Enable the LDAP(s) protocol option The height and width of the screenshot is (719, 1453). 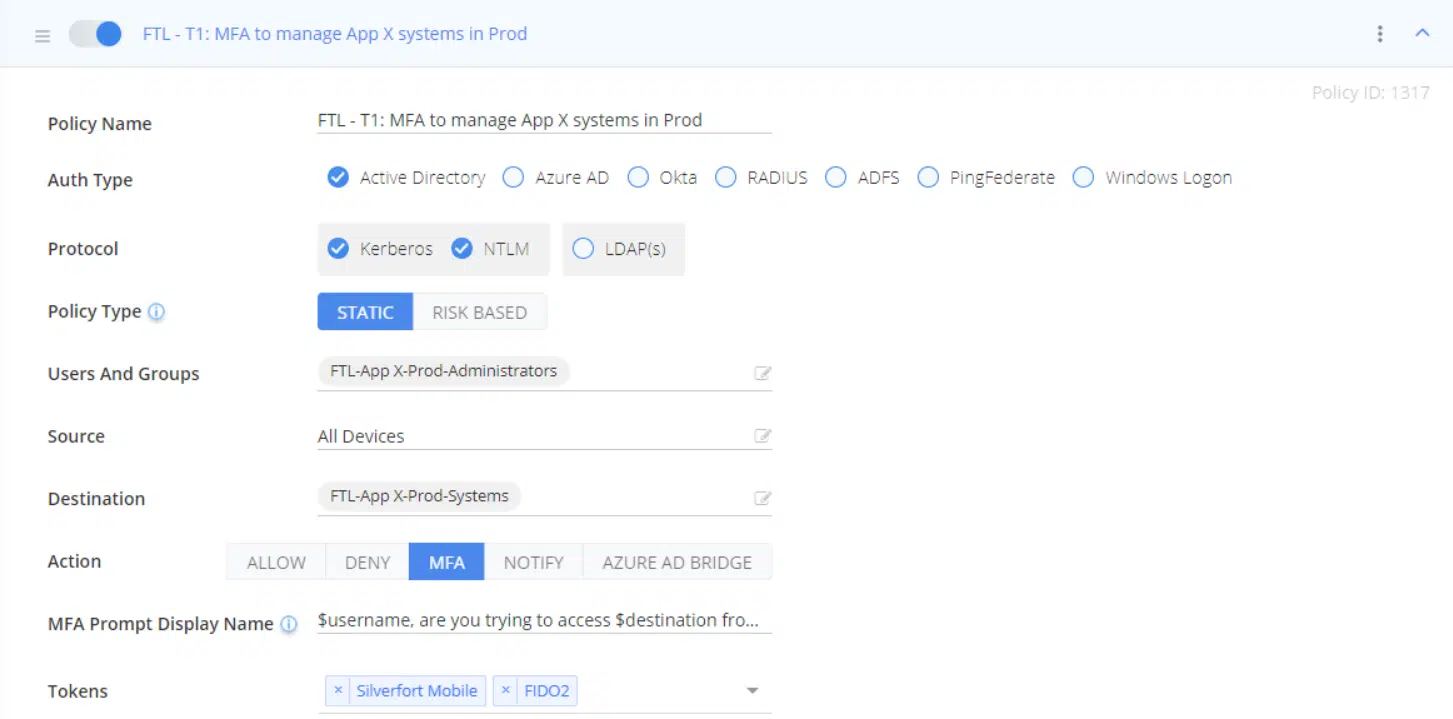point(583,249)
